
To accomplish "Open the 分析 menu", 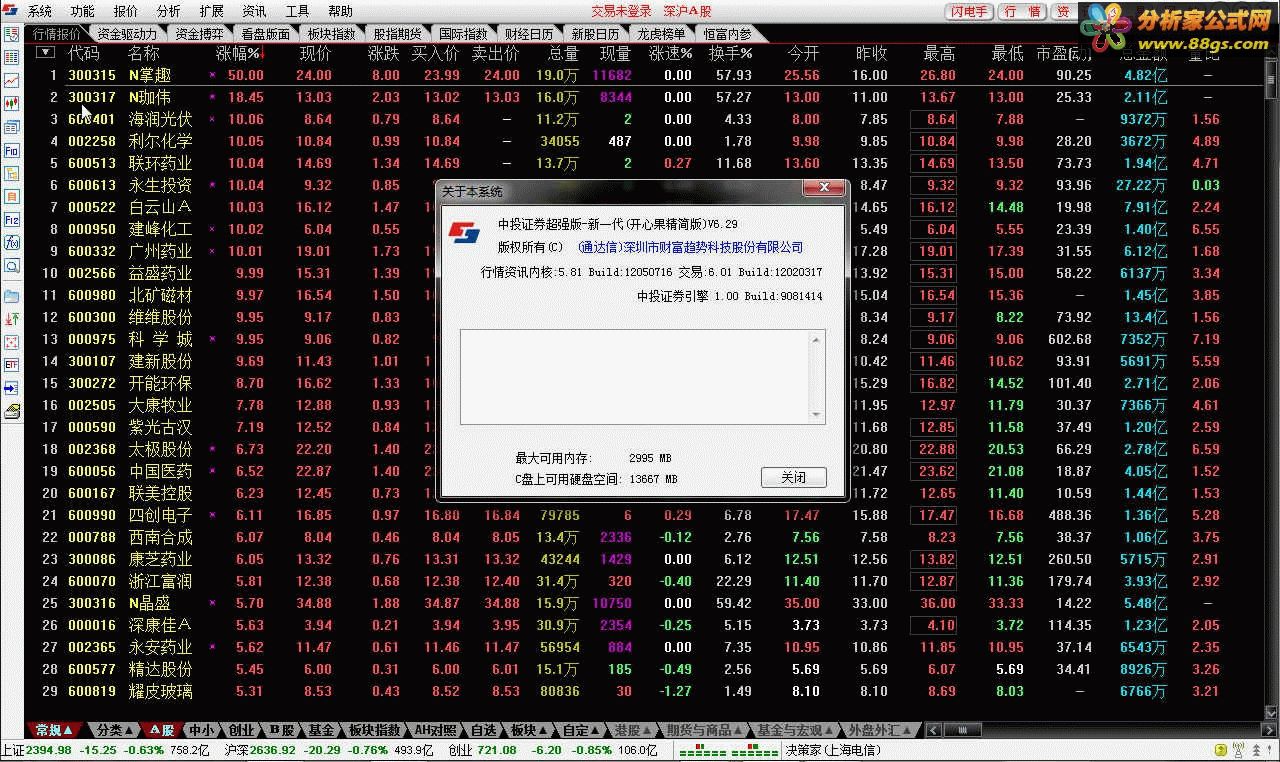I will [169, 11].
